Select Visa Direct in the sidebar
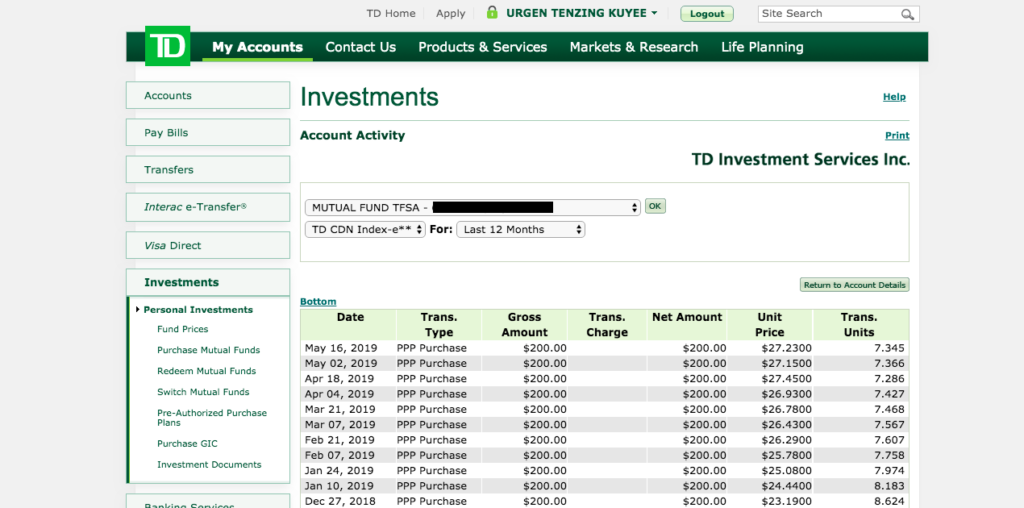The height and width of the screenshot is (508, 1024). click(x=208, y=246)
